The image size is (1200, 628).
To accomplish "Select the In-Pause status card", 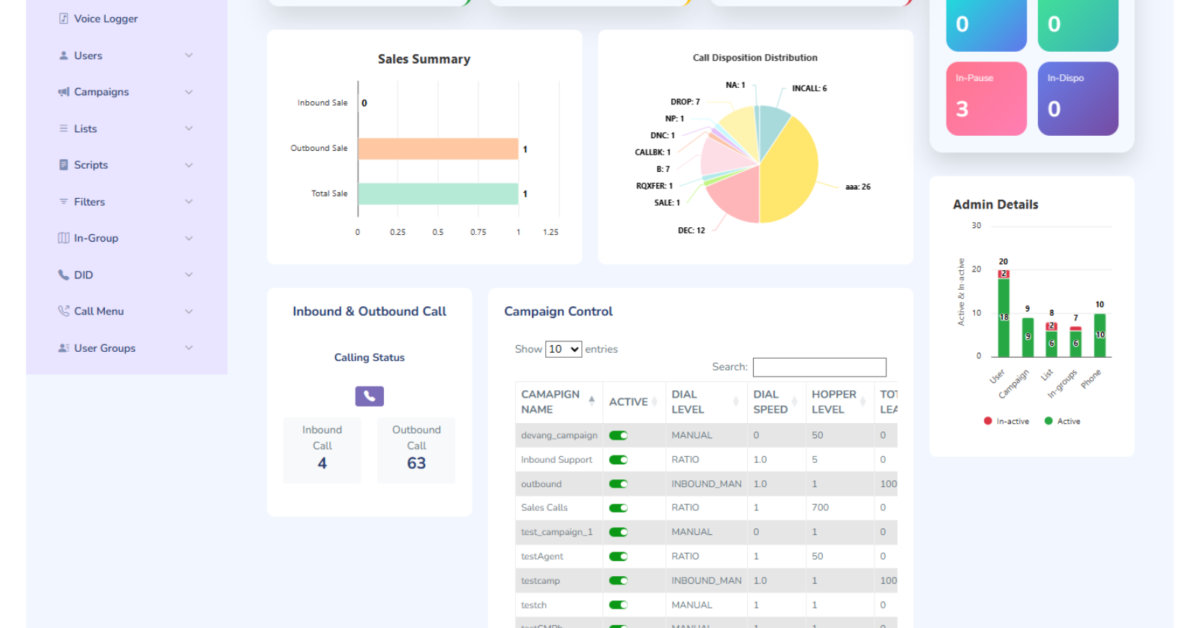I will click(986, 98).
